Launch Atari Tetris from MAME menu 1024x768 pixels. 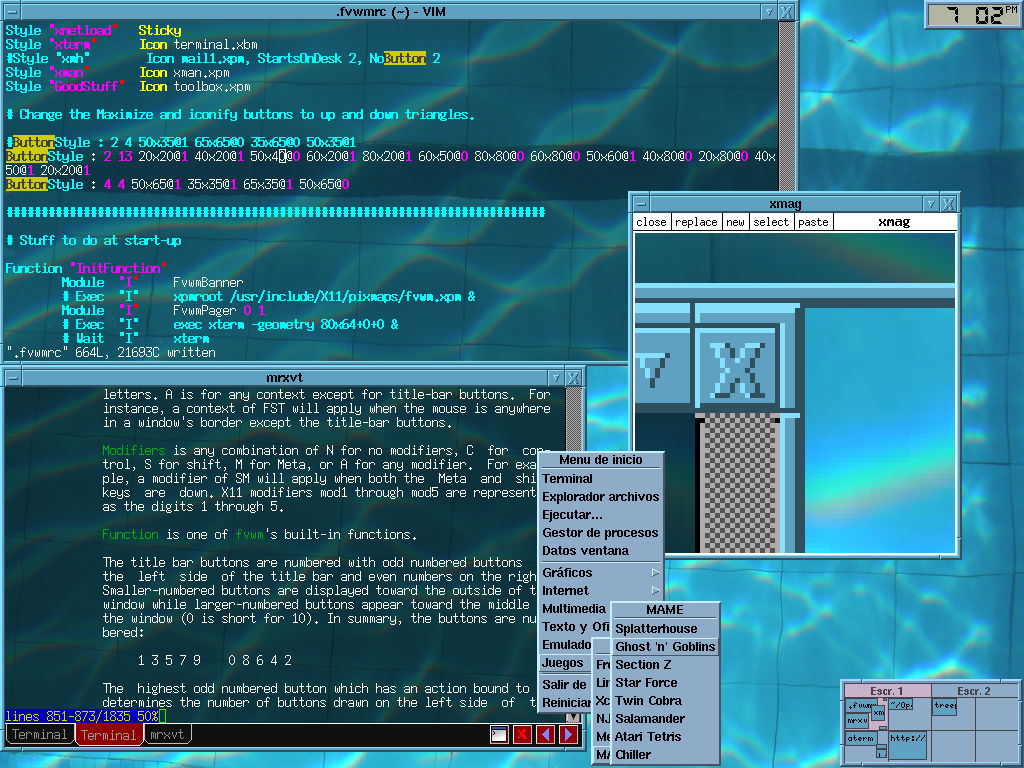point(665,737)
